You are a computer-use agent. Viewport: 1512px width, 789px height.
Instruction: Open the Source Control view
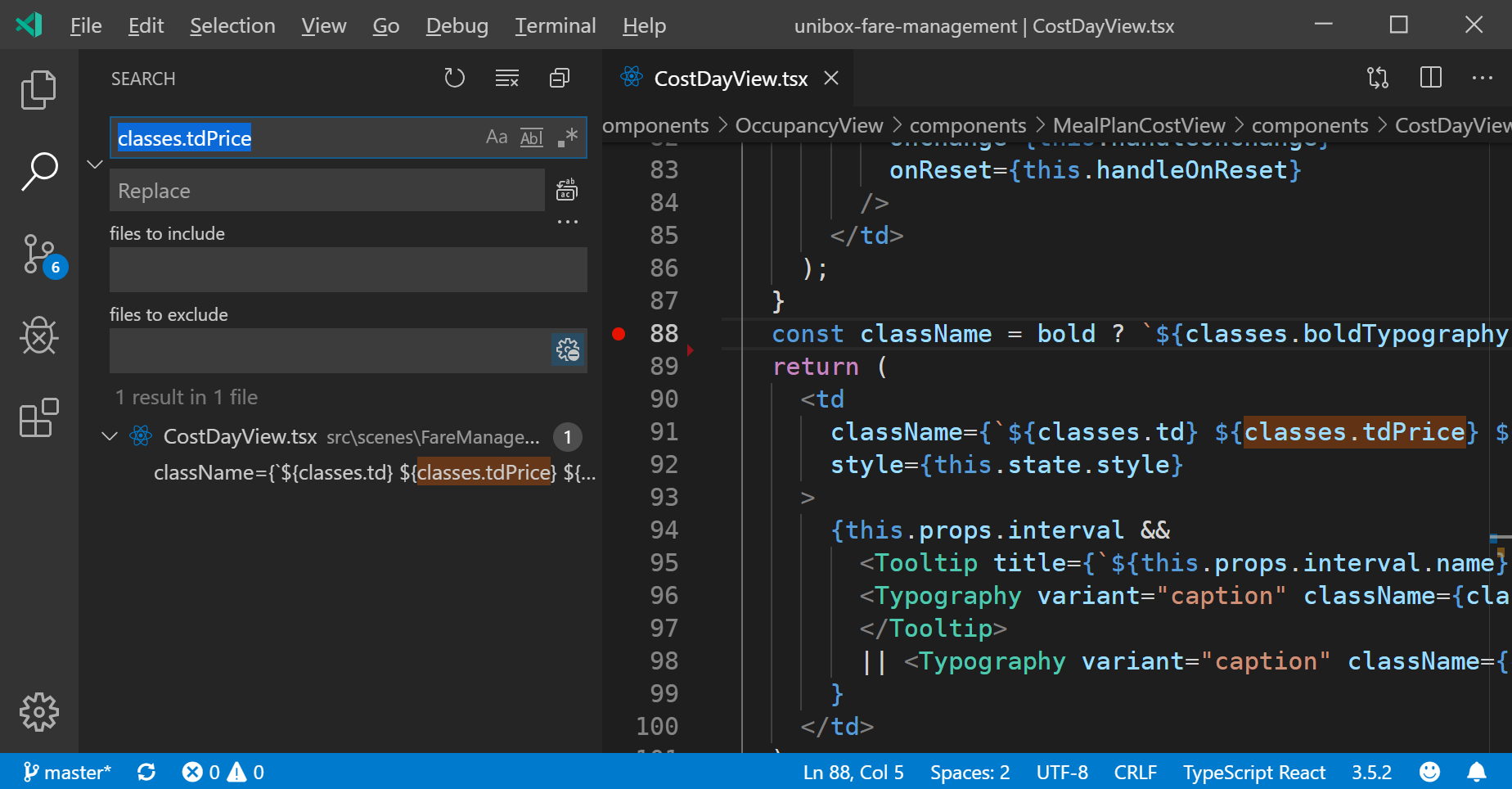[38, 254]
